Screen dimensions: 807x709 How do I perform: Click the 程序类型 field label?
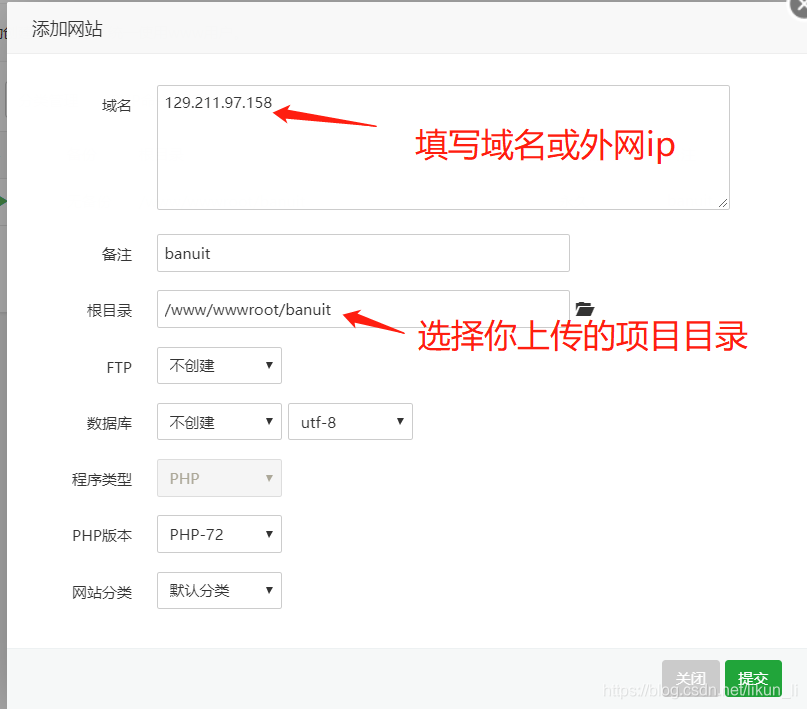coord(102,480)
